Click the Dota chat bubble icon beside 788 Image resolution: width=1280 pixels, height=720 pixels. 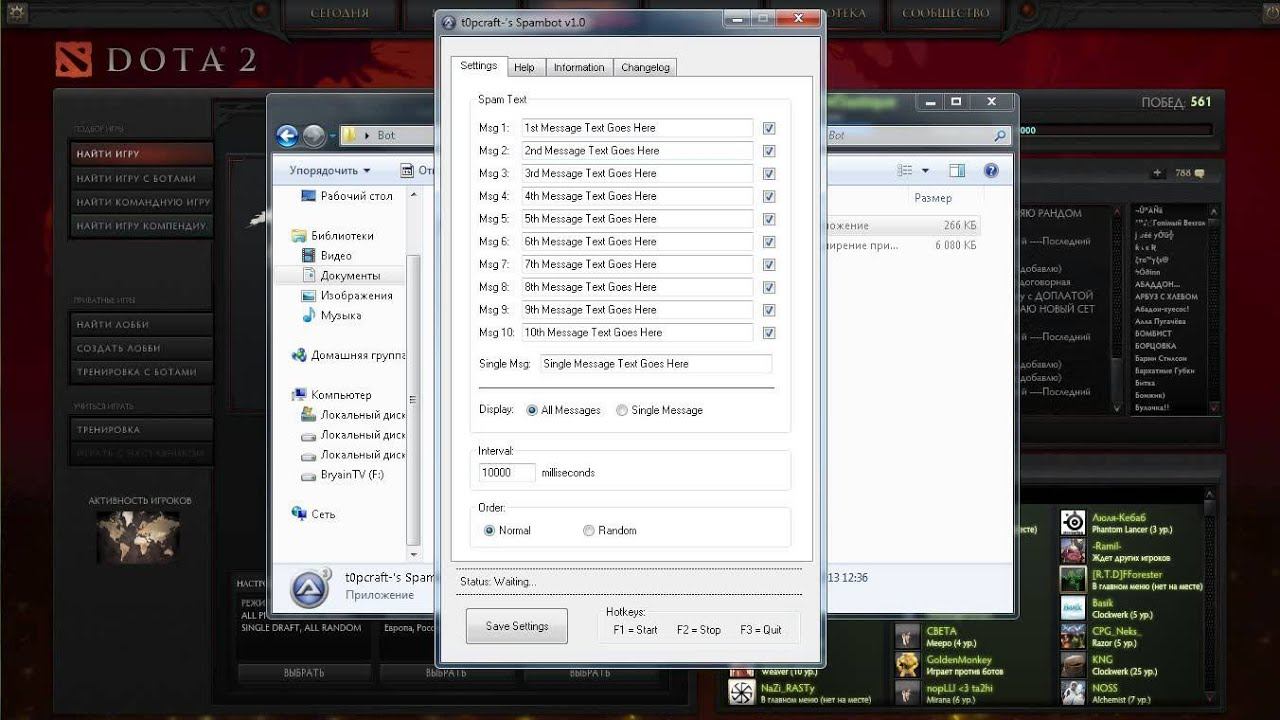click(1199, 173)
